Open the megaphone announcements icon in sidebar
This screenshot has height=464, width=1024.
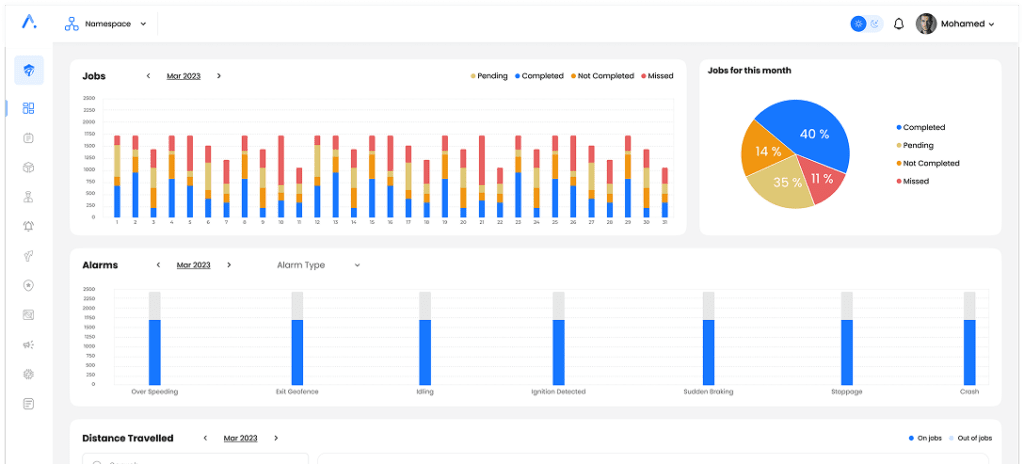coord(29,344)
